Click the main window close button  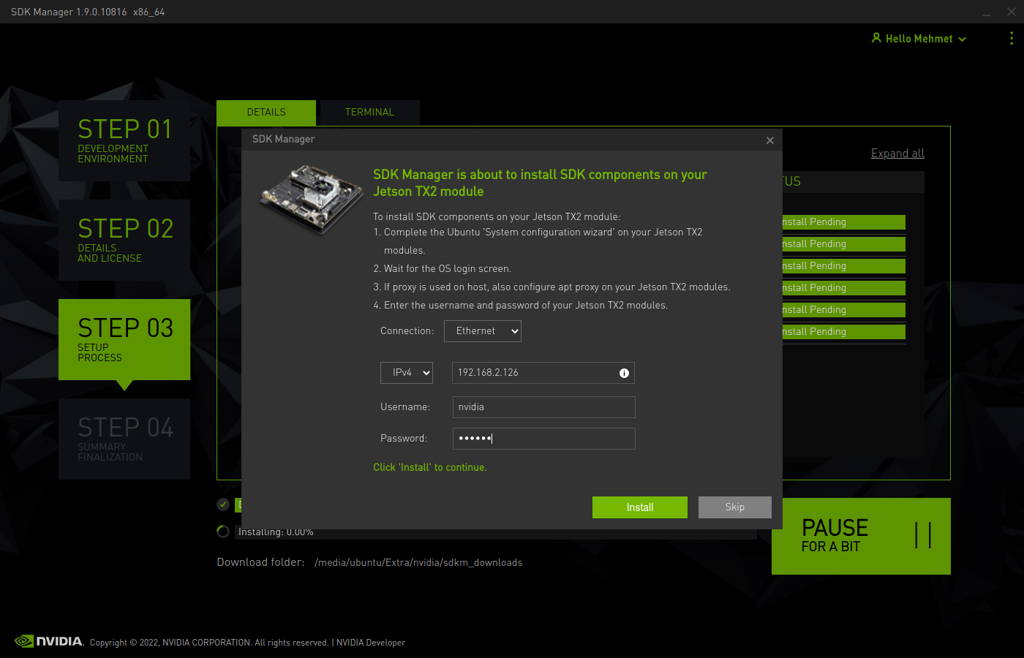pyautogui.click(x=1011, y=12)
